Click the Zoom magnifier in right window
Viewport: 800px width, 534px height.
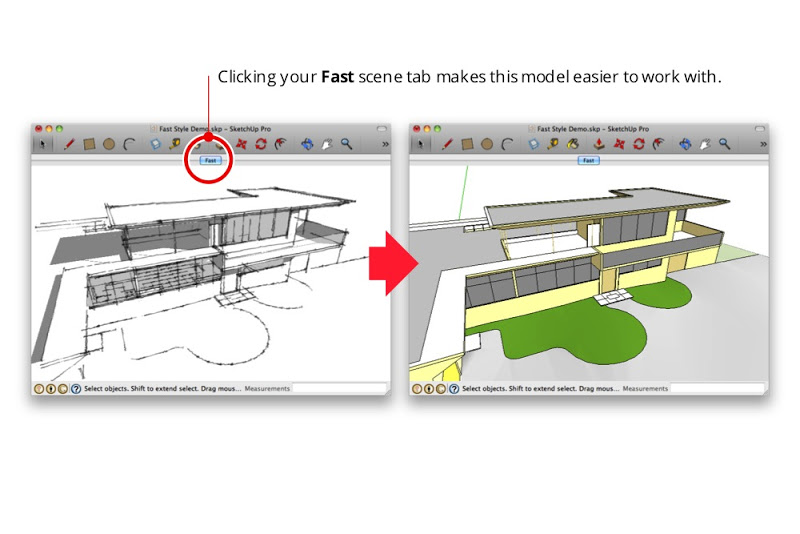[x=724, y=144]
